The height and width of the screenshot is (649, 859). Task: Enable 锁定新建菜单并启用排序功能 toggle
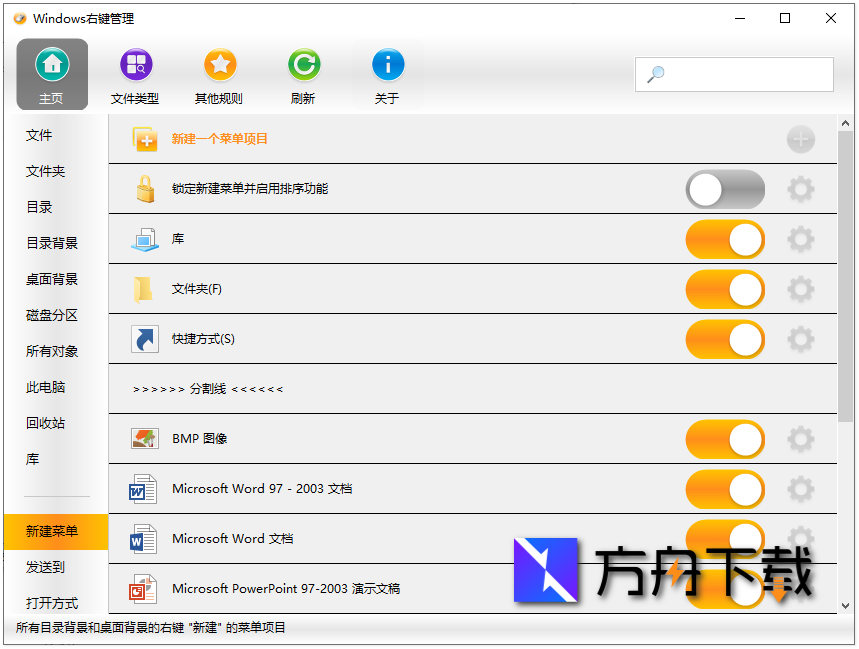[x=725, y=189]
